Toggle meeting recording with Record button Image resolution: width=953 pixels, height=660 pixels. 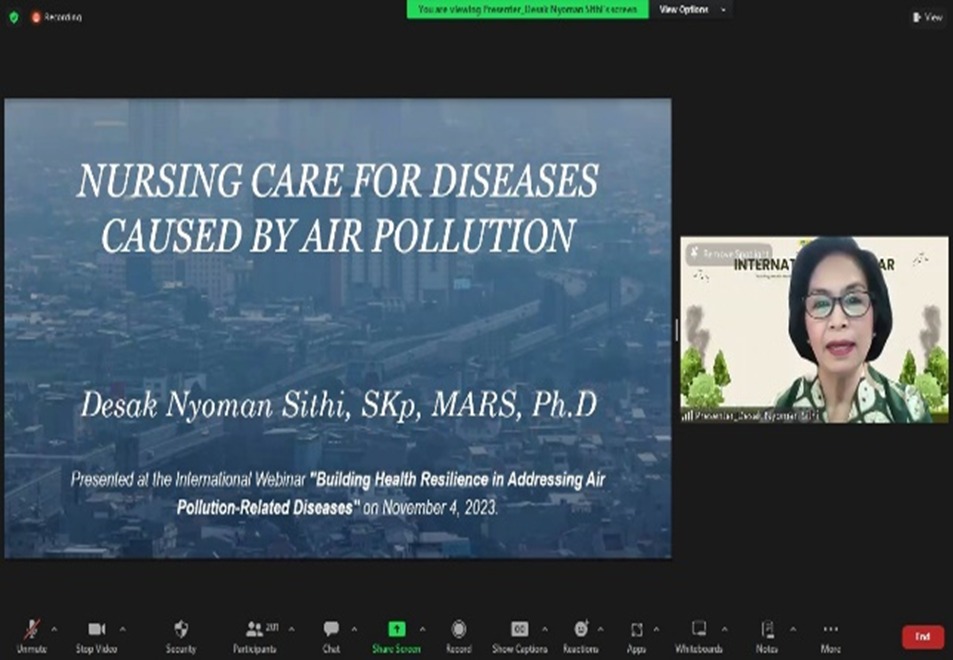(x=458, y=634)
